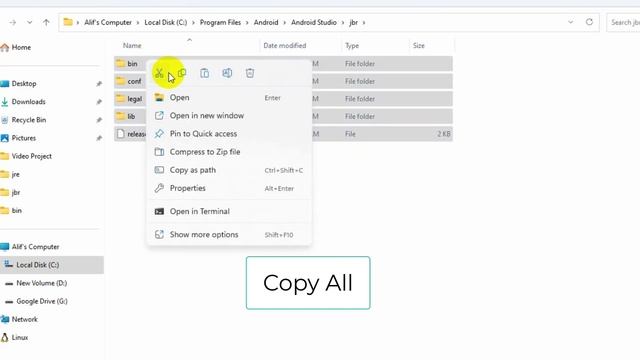This screenshot has height=360, width=640.
Task: Sort by Size column header
Action: pyautogui.click(x=419, y=46)
